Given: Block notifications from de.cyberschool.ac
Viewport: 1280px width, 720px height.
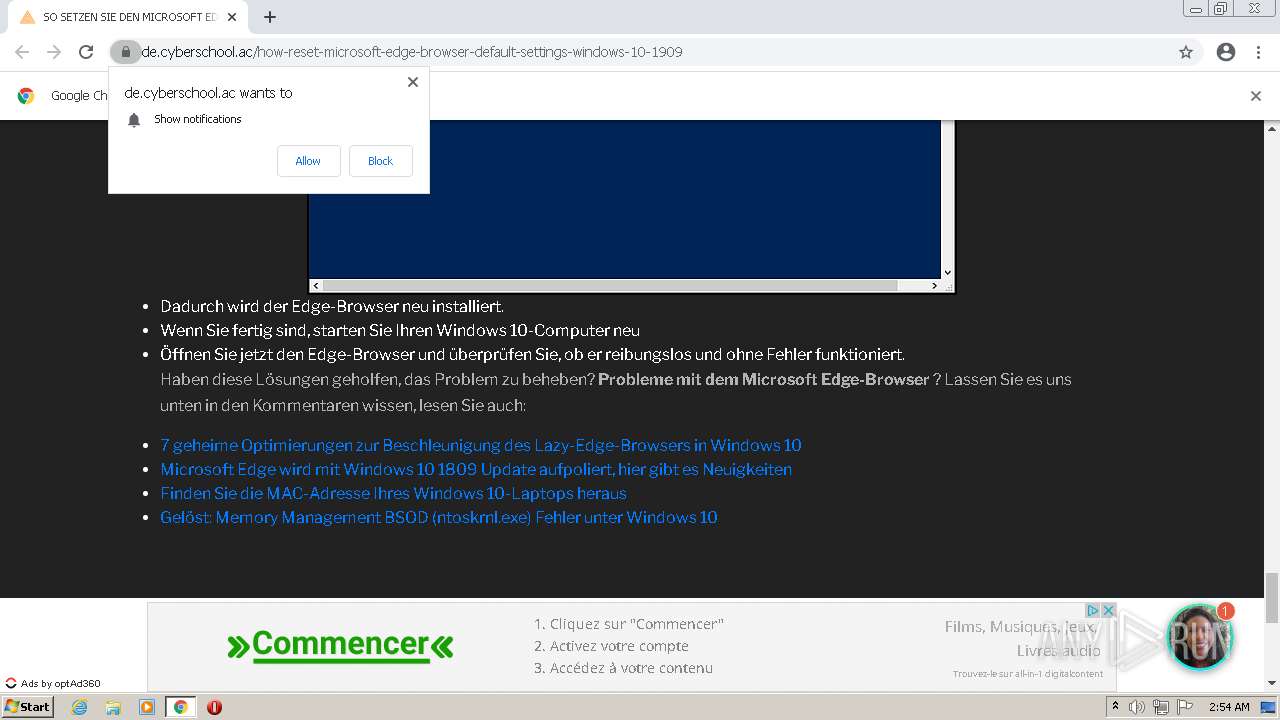Looking at the screenshot, I should [380, 161].
